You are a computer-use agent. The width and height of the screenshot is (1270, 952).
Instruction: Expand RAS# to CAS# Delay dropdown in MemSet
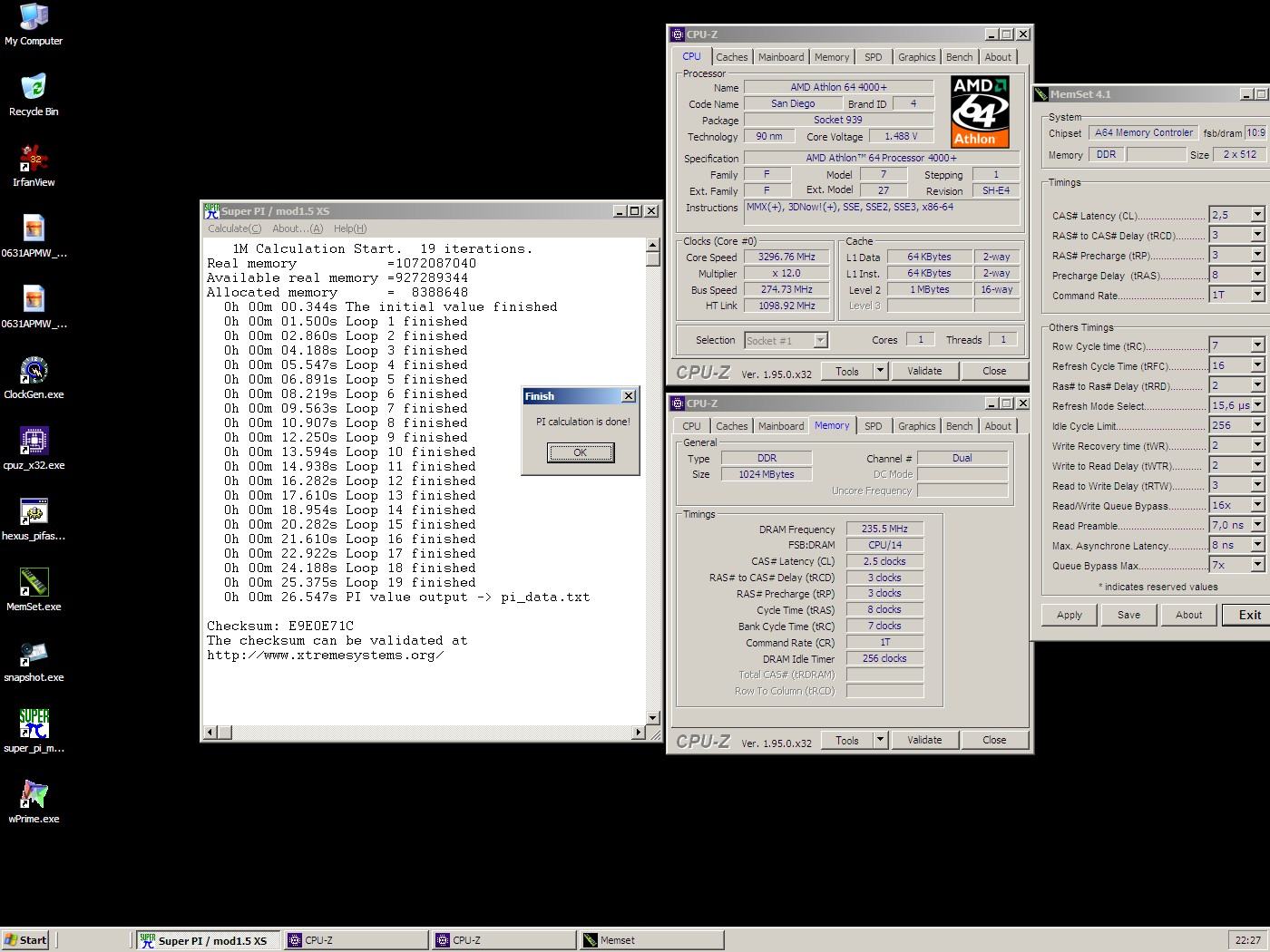pyautogui.click(x=1257, y=235)
